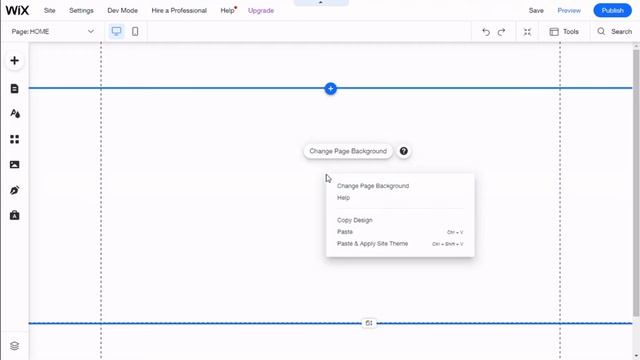
Task: Open the Blog pen panel
Action: coord(15,190)
